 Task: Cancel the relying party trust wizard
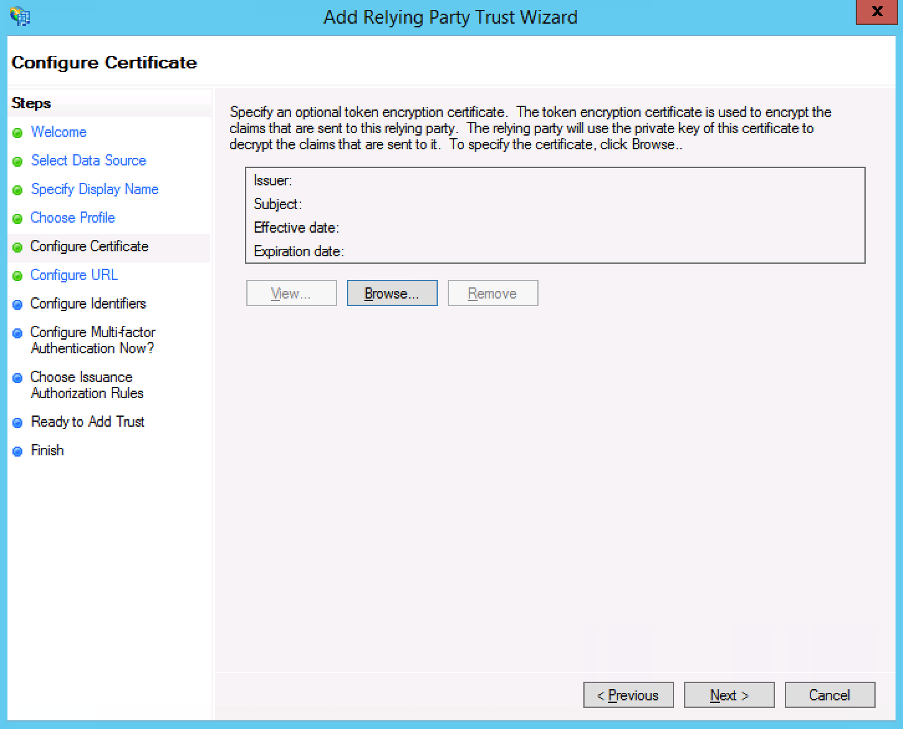(829, 695)
